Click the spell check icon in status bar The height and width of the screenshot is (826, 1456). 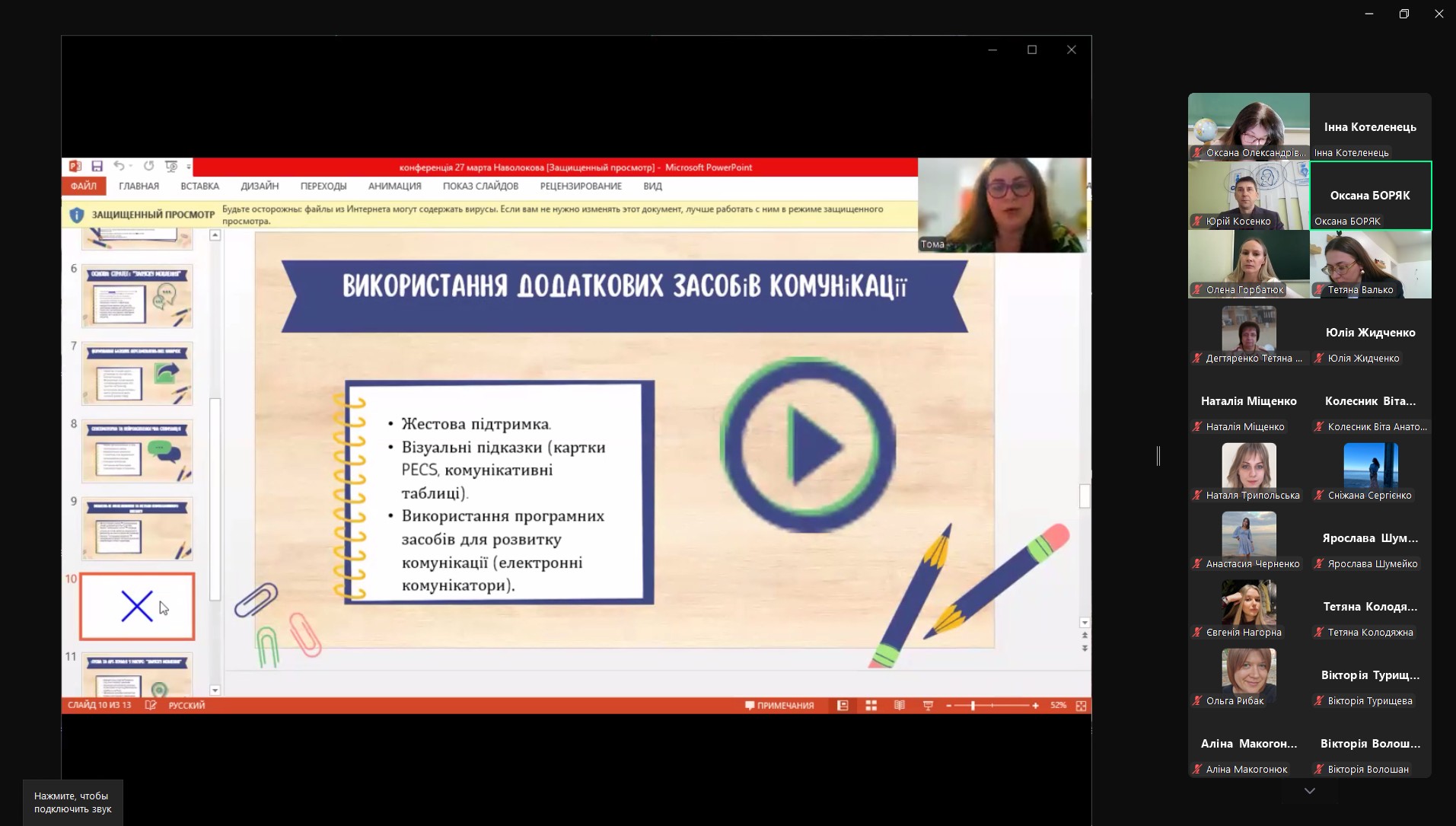click(x=151, y=706)
